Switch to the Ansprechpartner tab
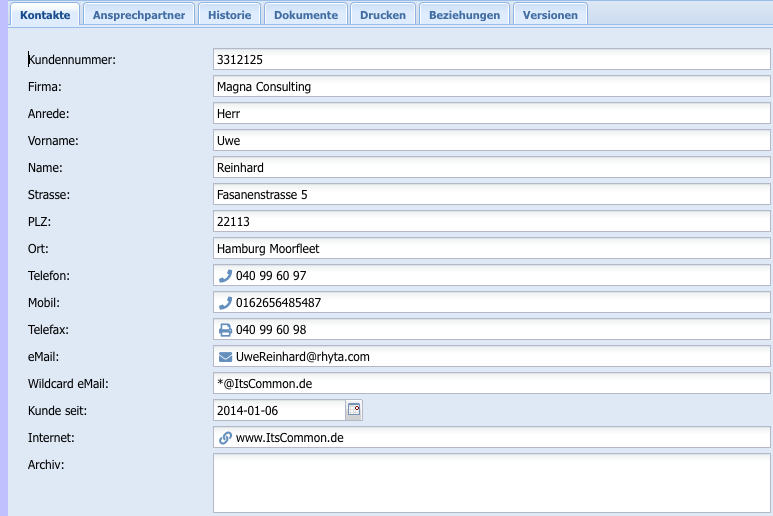This screenshot has width=773, height=516. click(x=138, y=15)
